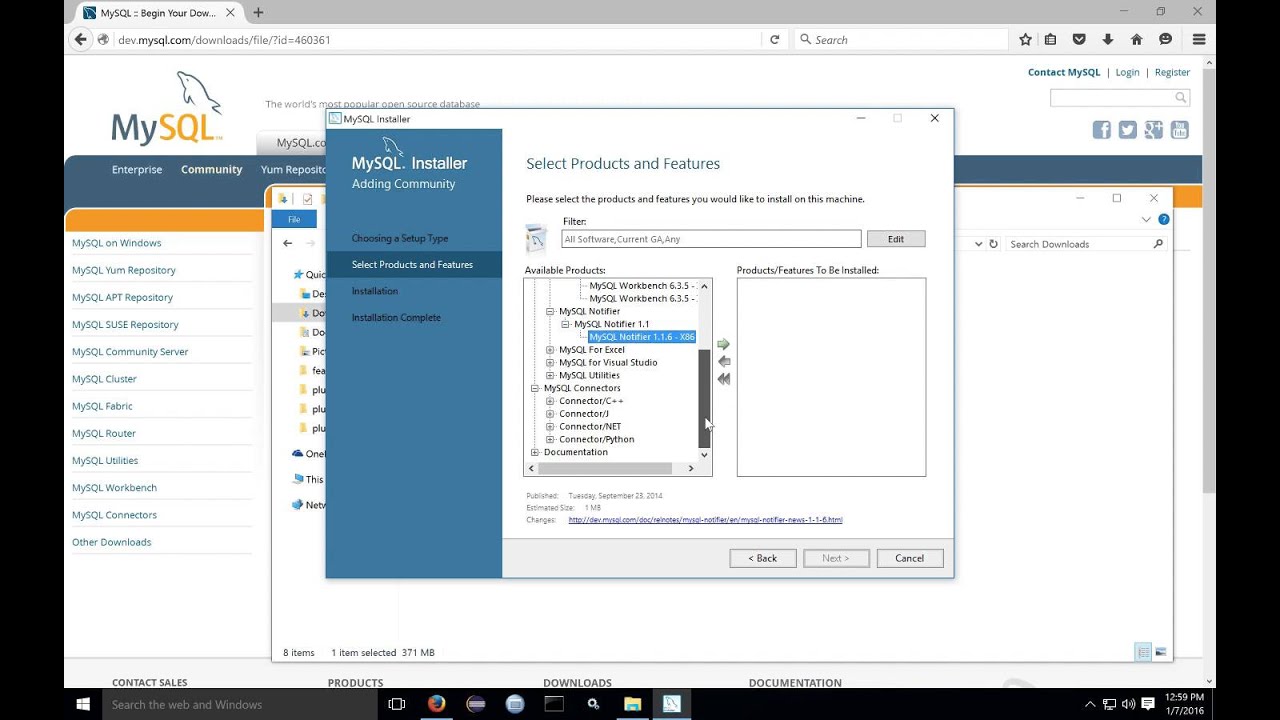Screen dimensions: 1280x720
Task: Switch Explorer to large icons view
Action: pos(1160,652)
